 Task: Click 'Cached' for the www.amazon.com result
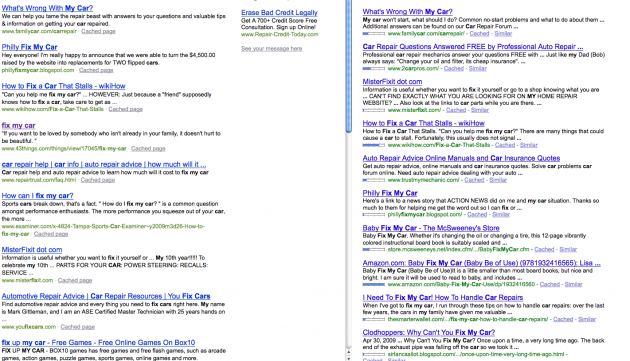point(550,285)
